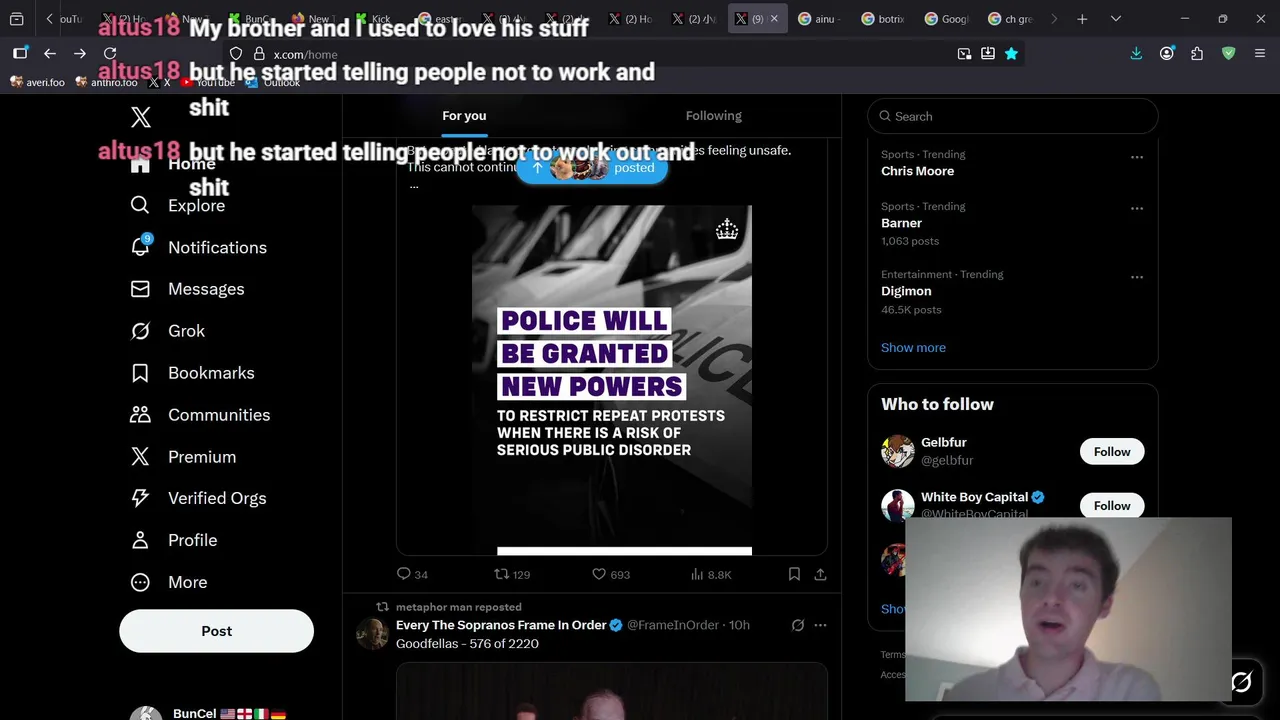Go forward in the browser
1280x720 pixels.
pyautogui.click(x=80, y=54)
